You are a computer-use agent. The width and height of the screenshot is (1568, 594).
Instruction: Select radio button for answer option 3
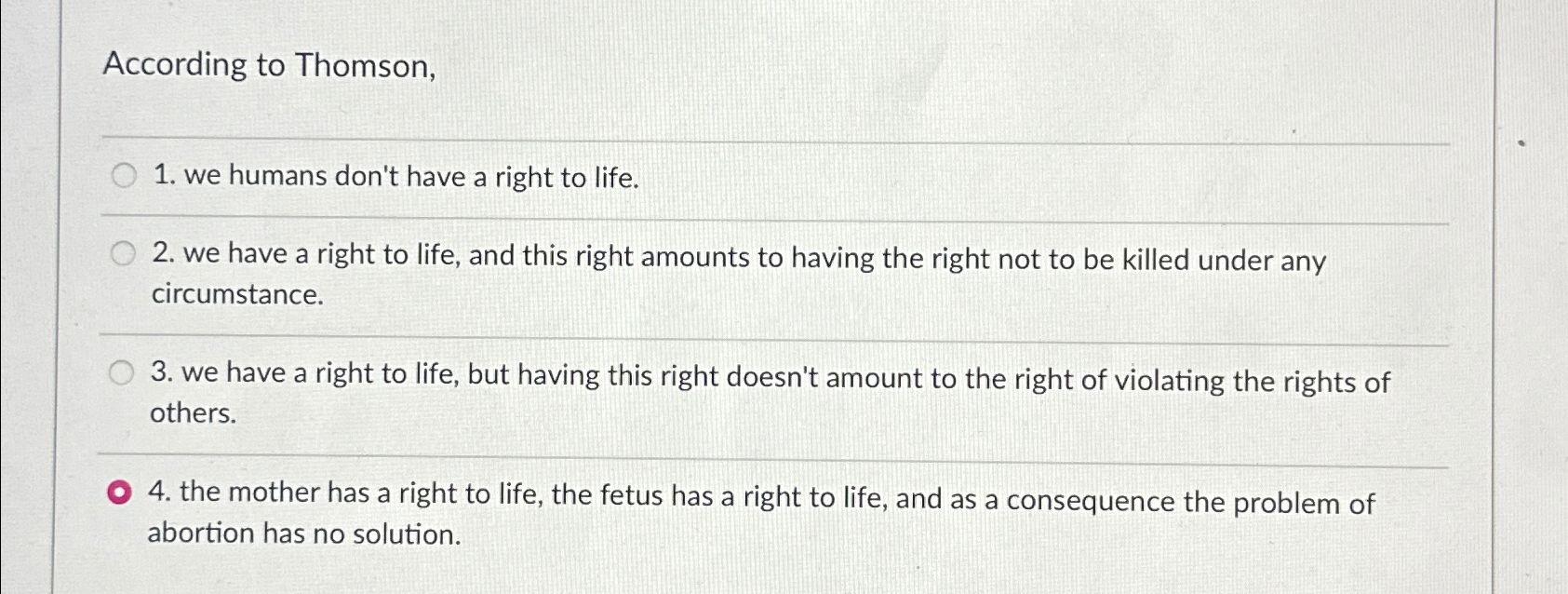click(123, 371)
